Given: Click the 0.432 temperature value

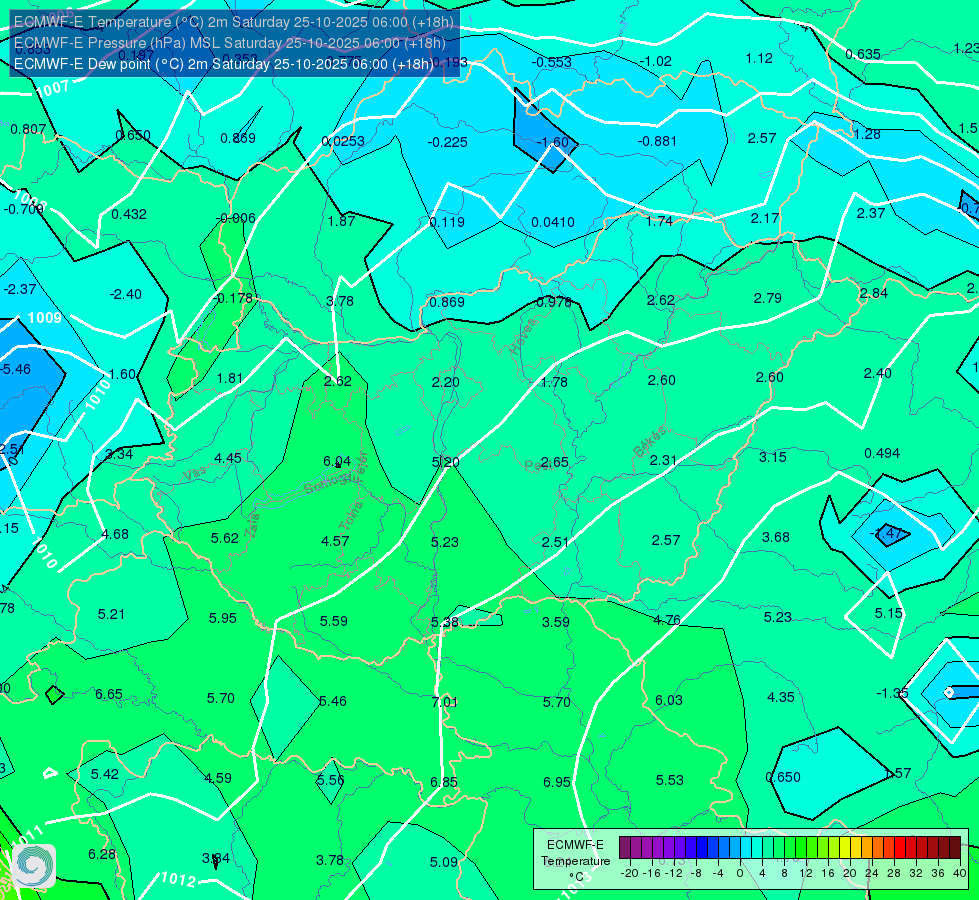Looking at the screenshot, I should [x=129, y=214].
